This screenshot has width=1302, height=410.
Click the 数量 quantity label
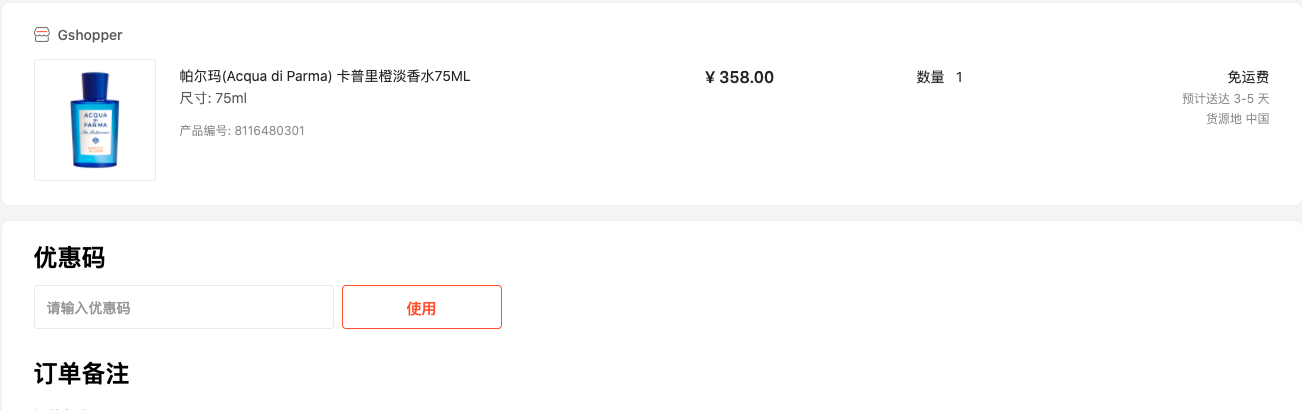pyautogui.click(x=931, y=77)
